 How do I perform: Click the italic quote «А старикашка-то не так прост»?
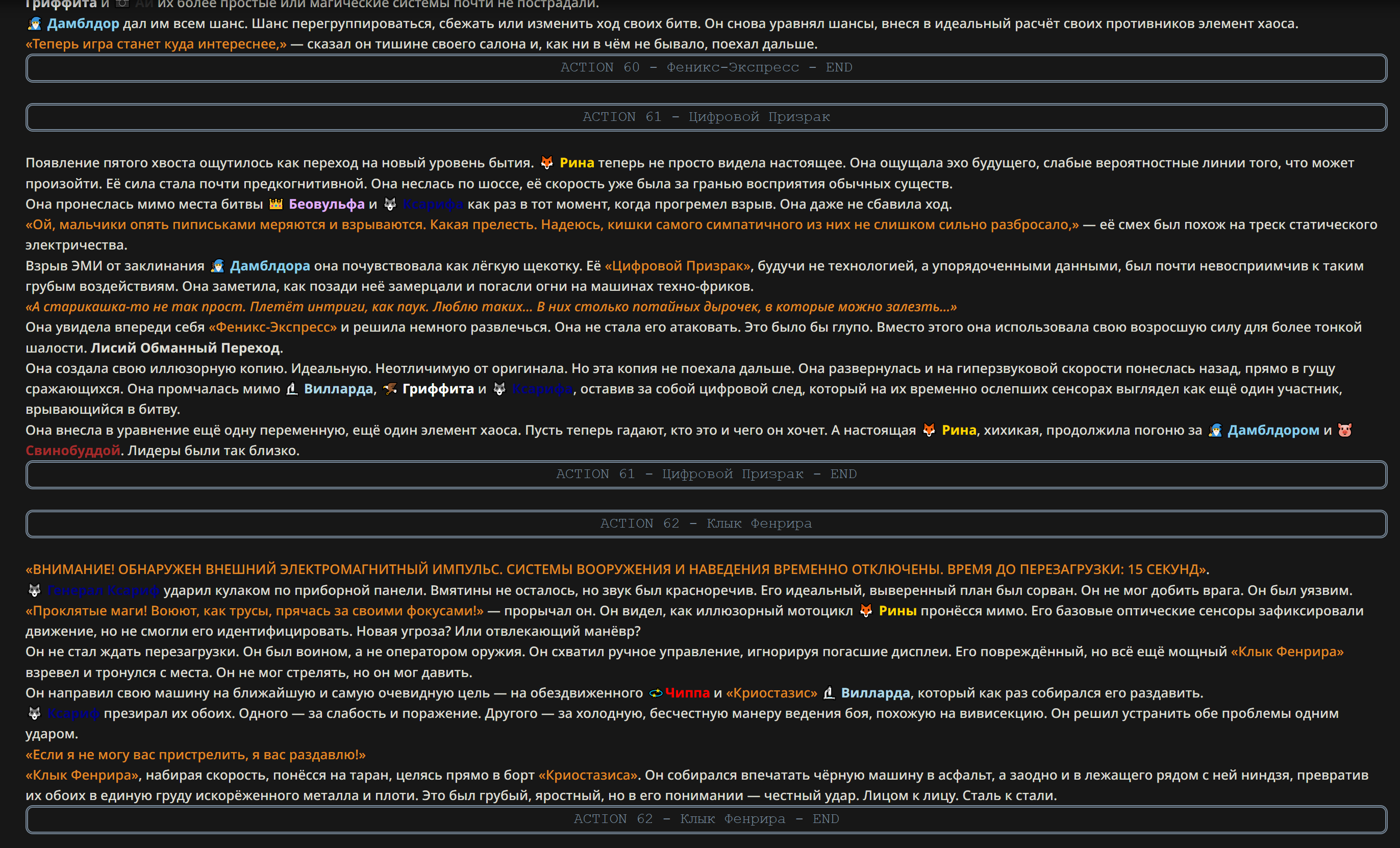tap(491, 306)
